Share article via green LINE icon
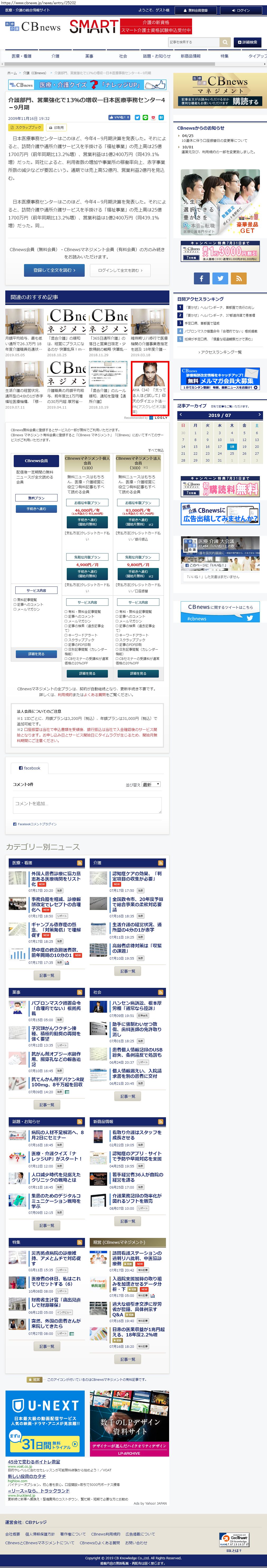Screen dimensions: 267x1568 pos(145,118)
